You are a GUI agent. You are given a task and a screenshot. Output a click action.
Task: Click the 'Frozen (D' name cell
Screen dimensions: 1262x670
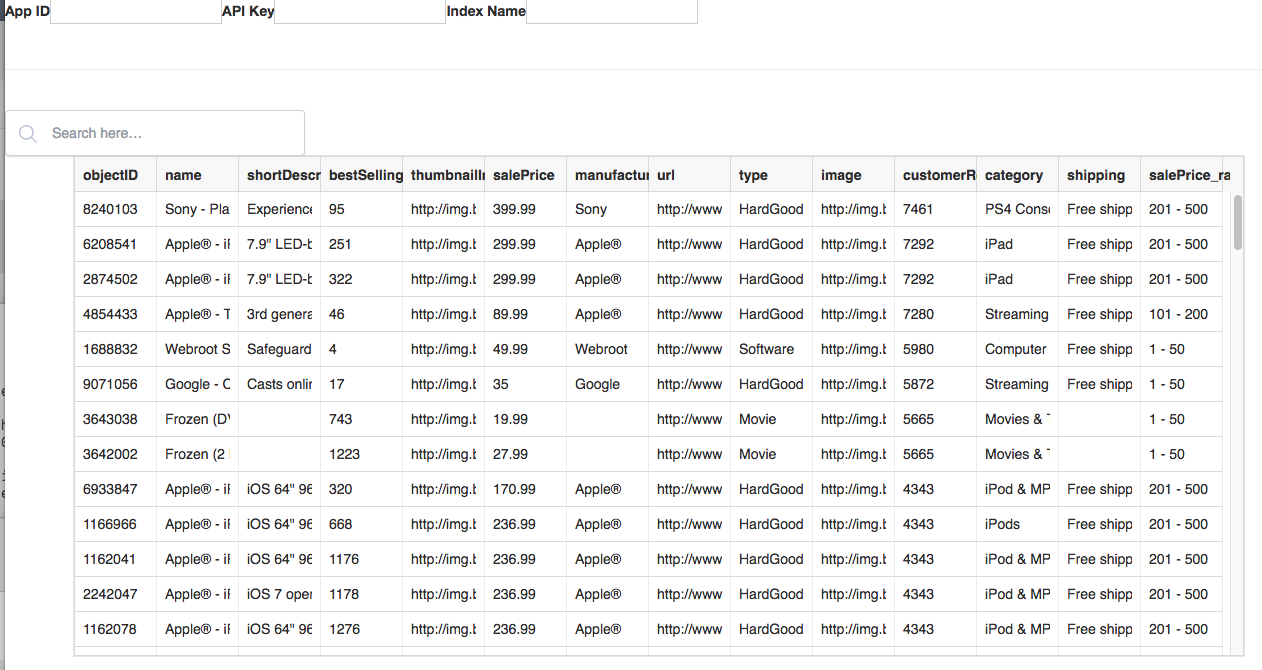point(197,419)
